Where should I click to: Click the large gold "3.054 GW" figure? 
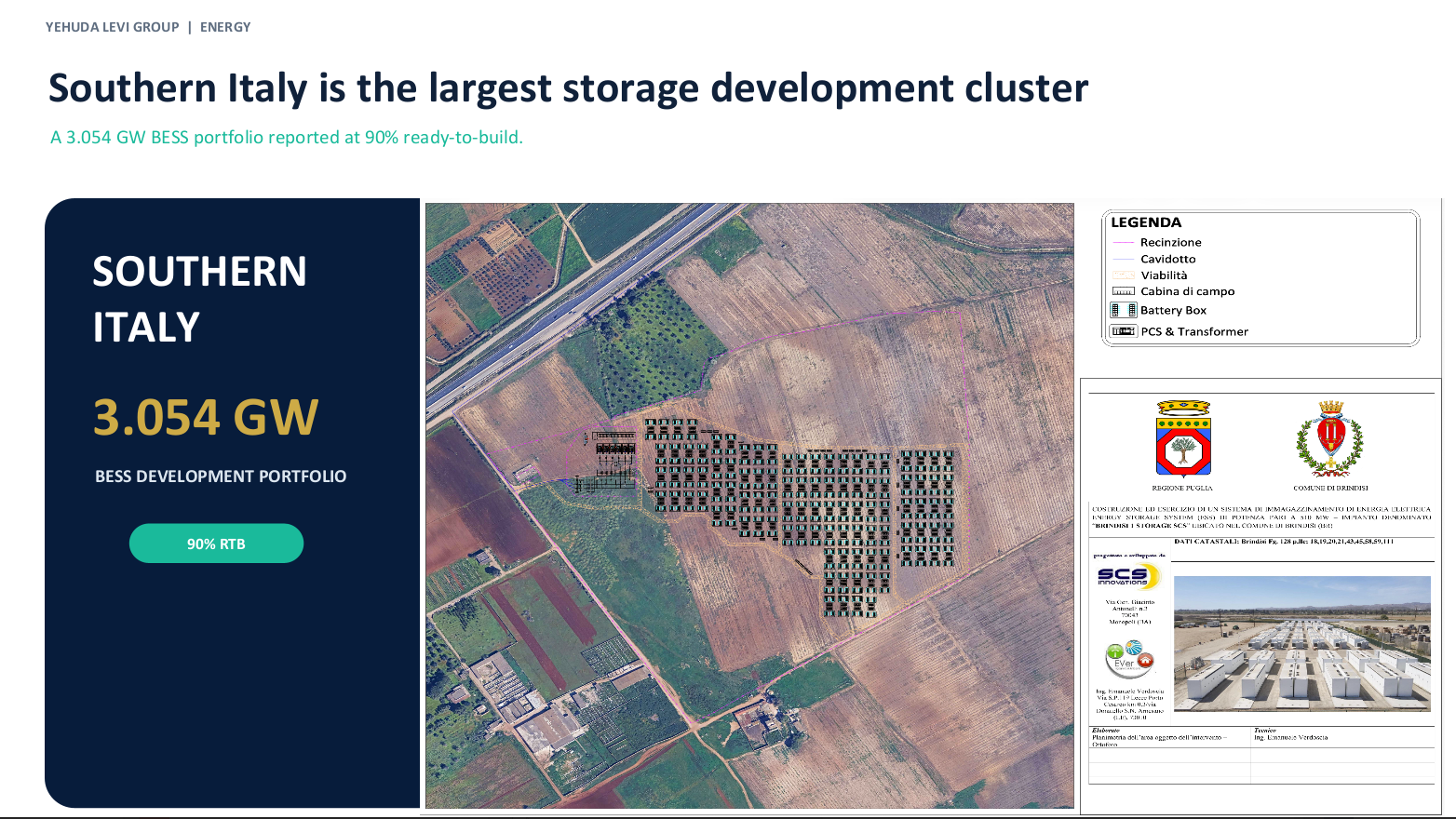pos(206,417)
